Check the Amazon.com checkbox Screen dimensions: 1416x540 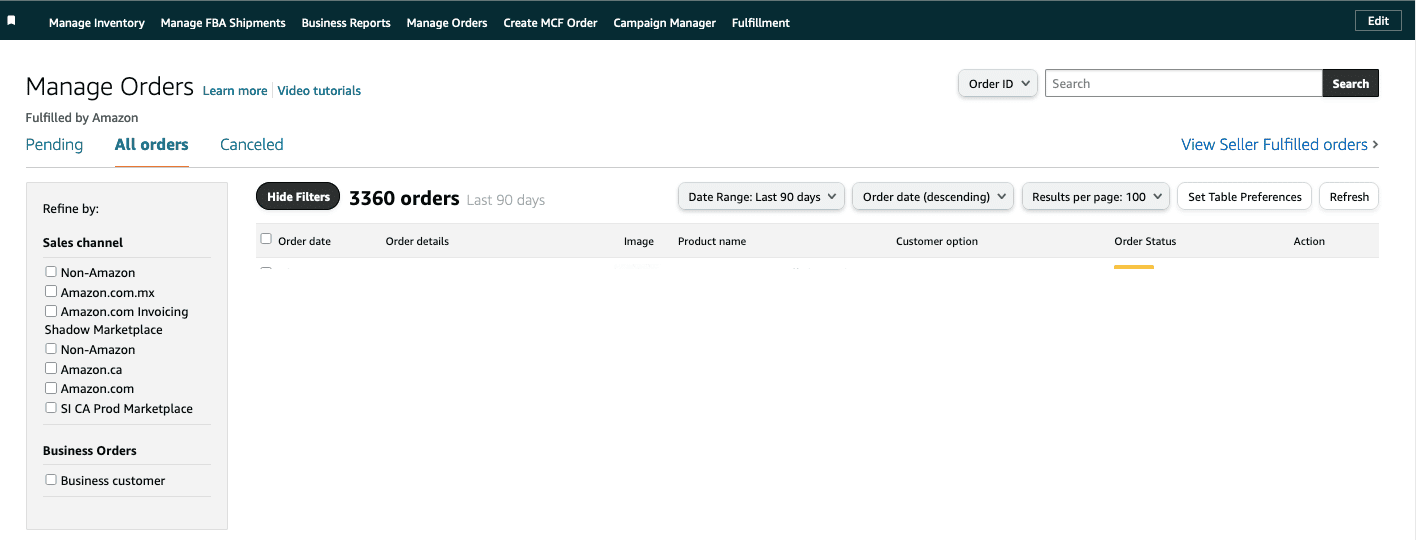pyautogui.click(x=51, y=388)
